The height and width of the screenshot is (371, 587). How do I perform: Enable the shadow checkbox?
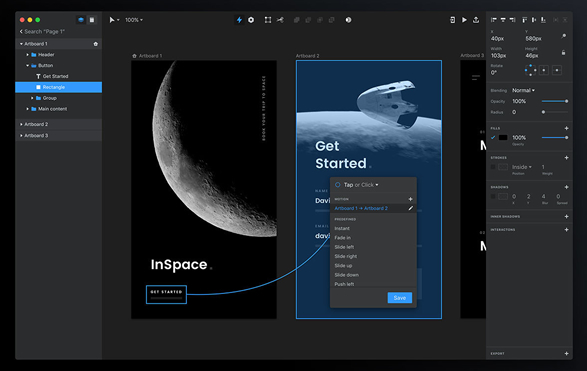493,197
